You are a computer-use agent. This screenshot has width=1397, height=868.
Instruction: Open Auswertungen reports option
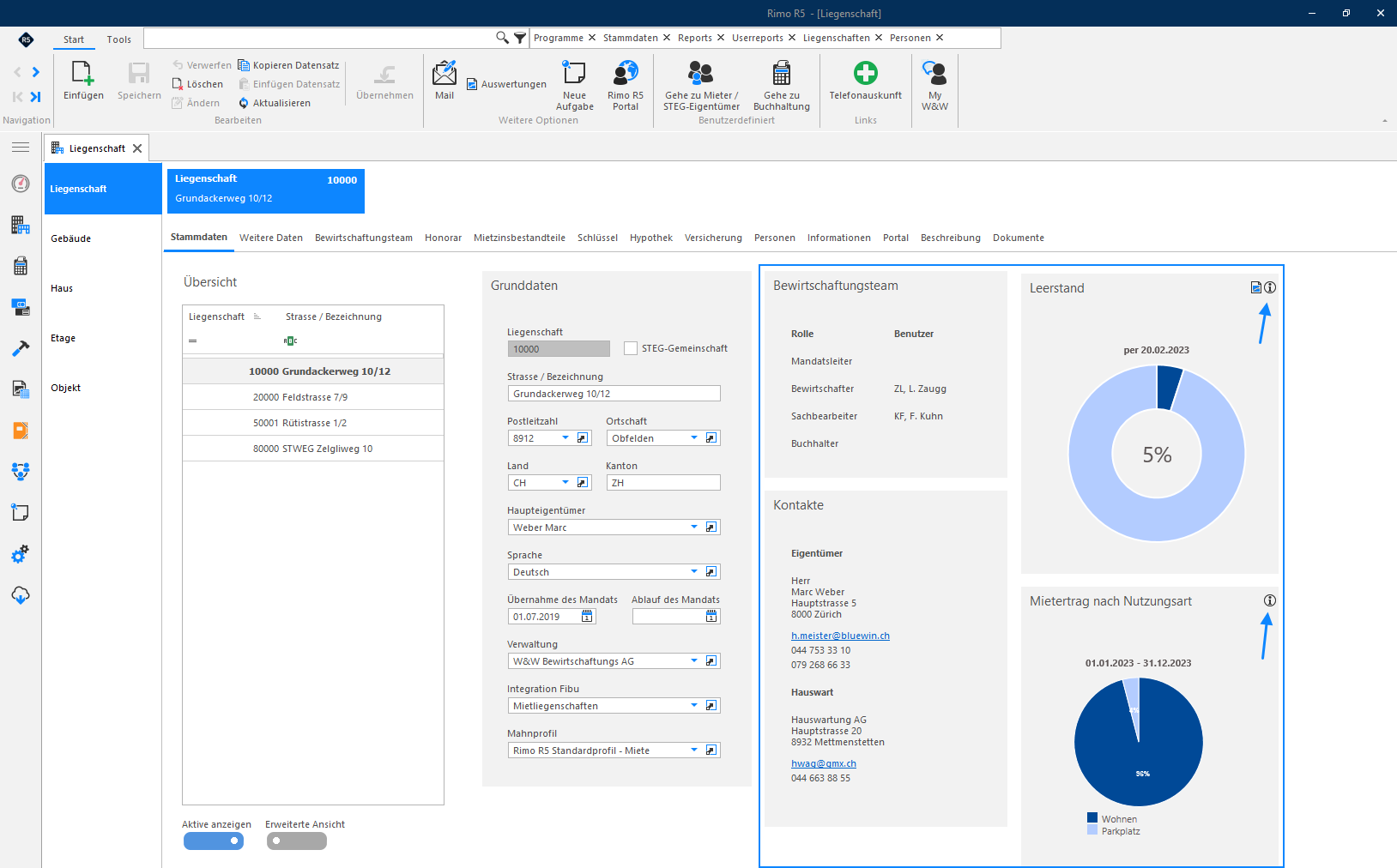(506, 84)
